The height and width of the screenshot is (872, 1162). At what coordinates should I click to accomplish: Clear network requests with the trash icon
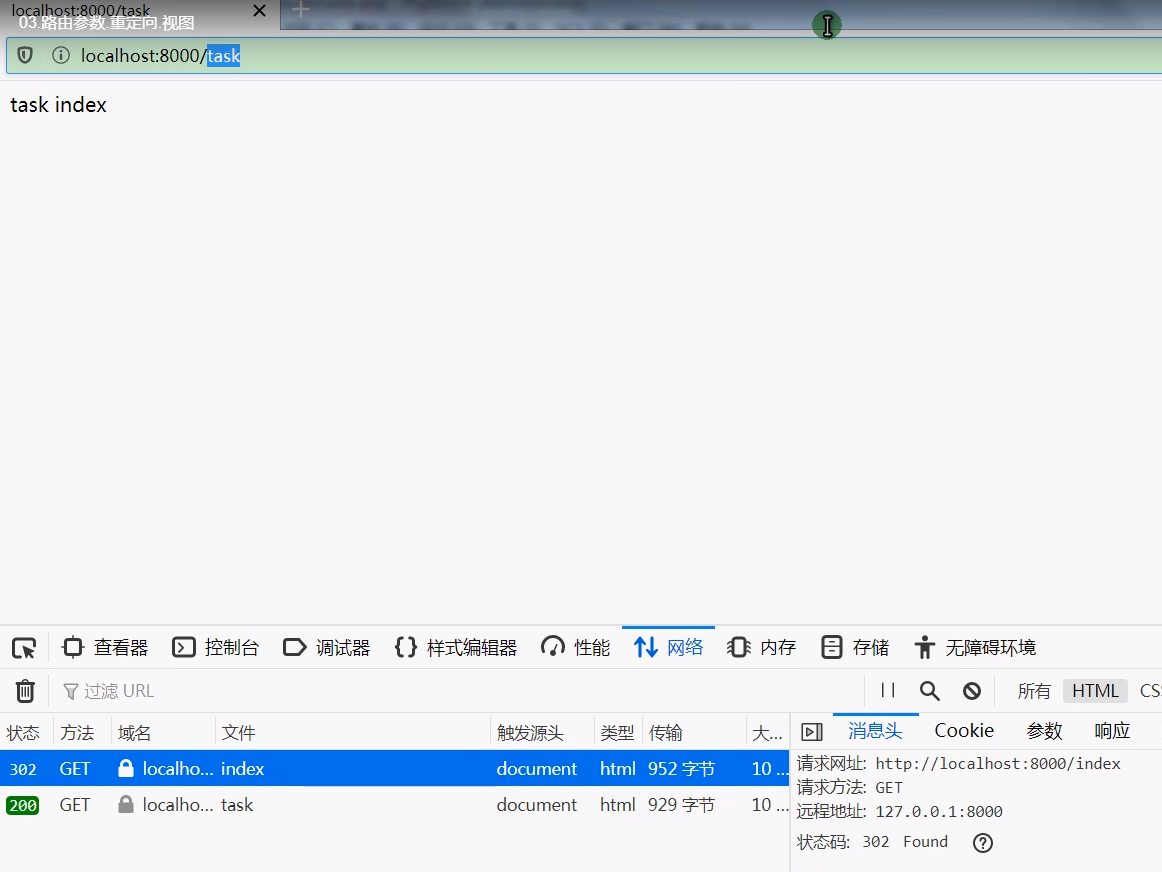point(25,691)
